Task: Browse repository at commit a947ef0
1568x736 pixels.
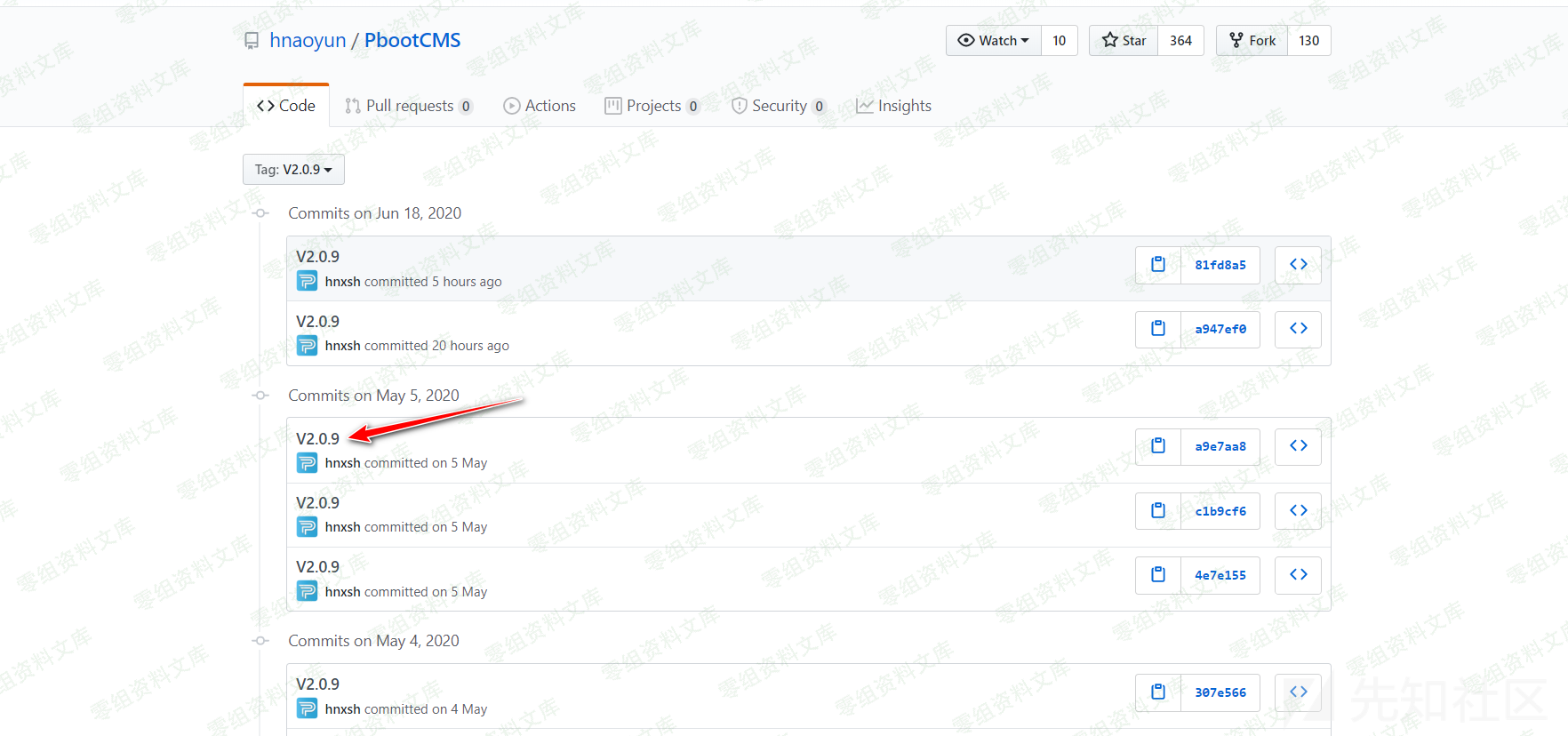Action: (1298, 329)
